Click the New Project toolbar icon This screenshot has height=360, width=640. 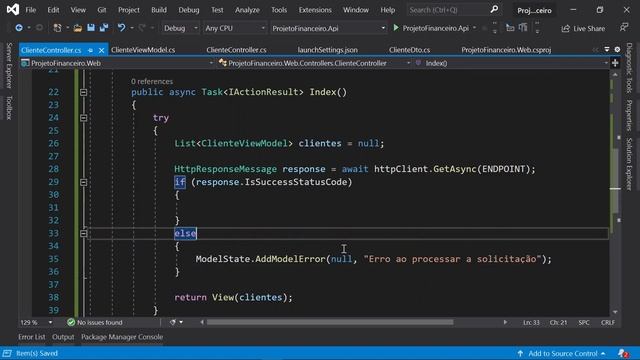pos(58,28)
